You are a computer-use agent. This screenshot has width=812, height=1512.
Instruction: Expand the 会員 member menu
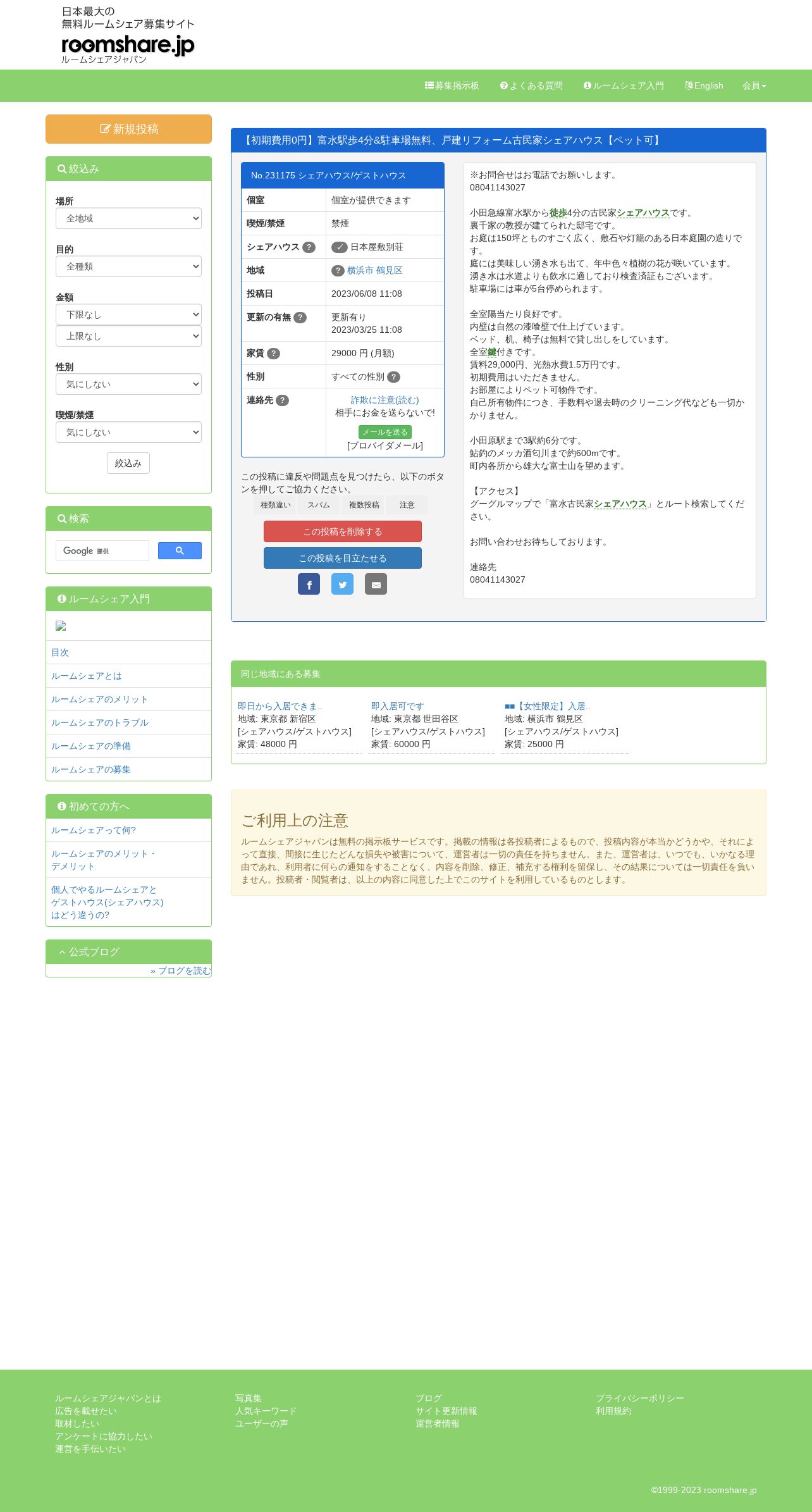tap(754, 85)
